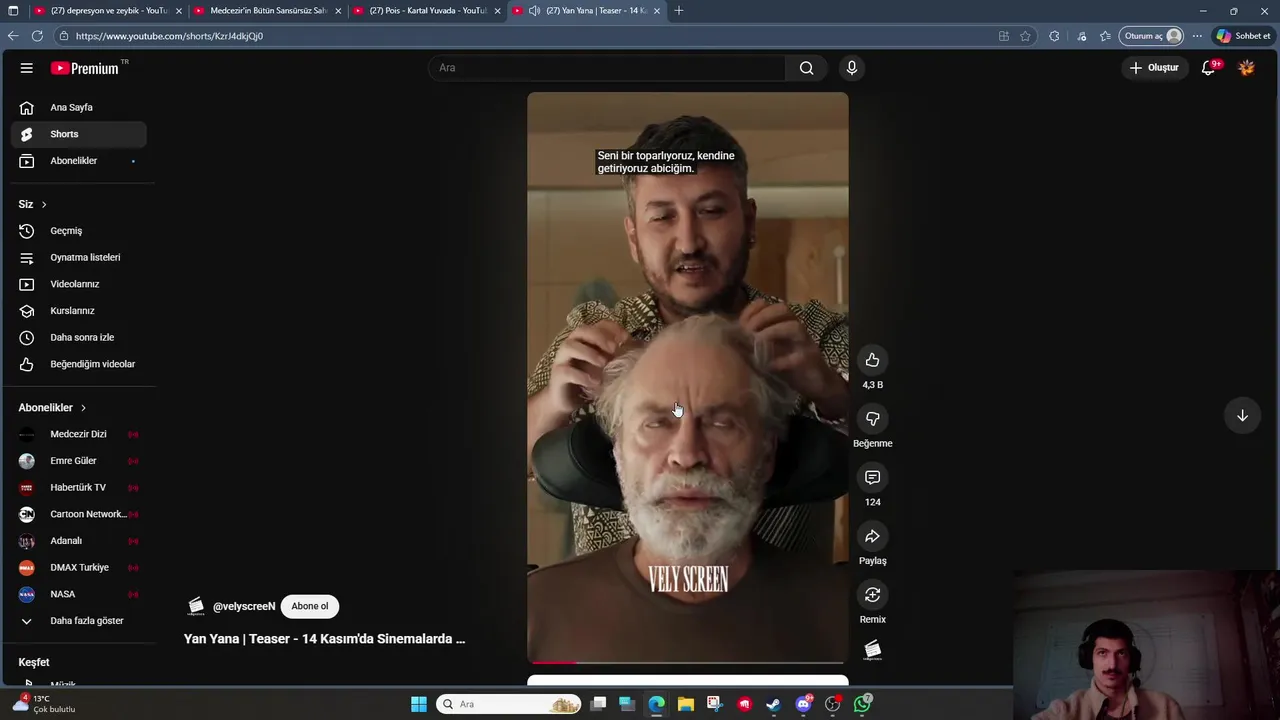Like the Short with thumbs up
This screenshot has height=720, width=1280.
pos(872,360)
